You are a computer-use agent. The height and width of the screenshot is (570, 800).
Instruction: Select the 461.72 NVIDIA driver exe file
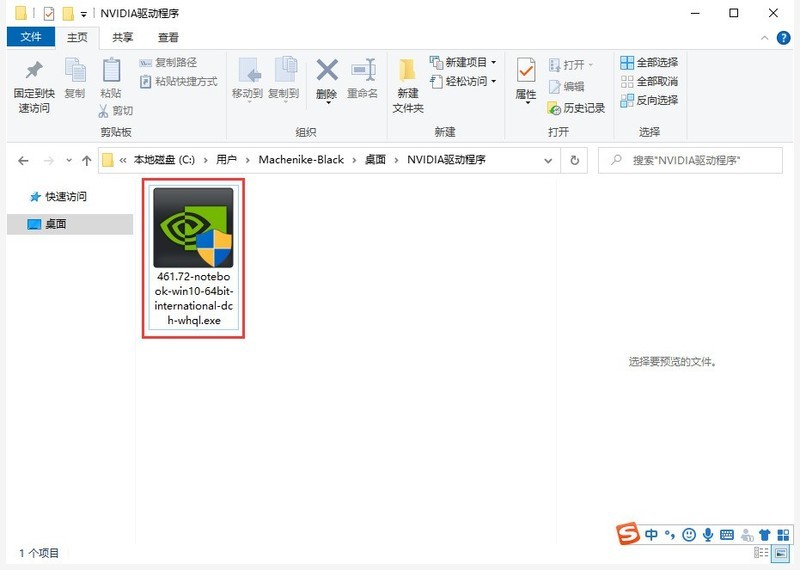[193, 258]
